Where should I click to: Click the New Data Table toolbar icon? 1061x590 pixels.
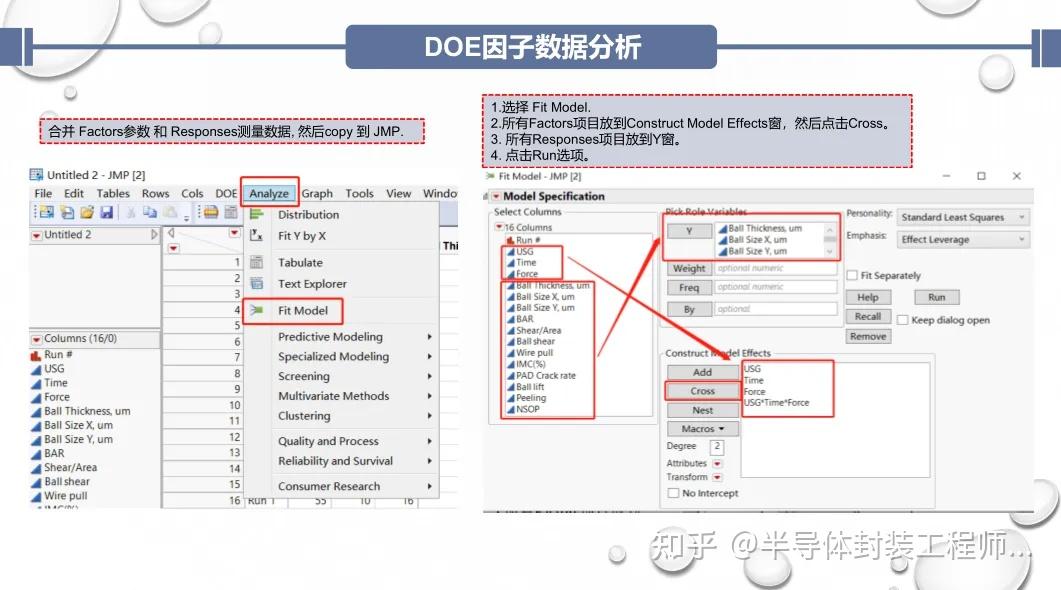click(x=47, y=212)
